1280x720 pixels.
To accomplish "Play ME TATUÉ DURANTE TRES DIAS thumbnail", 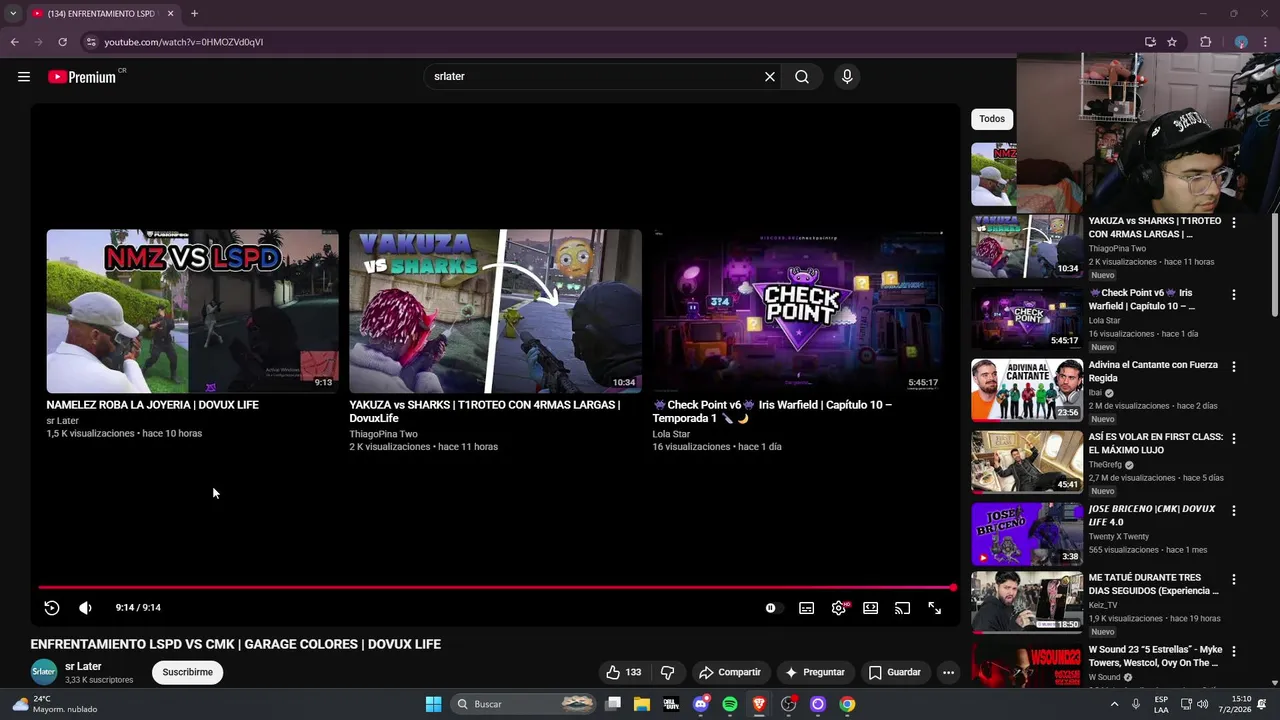I will tap(1027, 602).
